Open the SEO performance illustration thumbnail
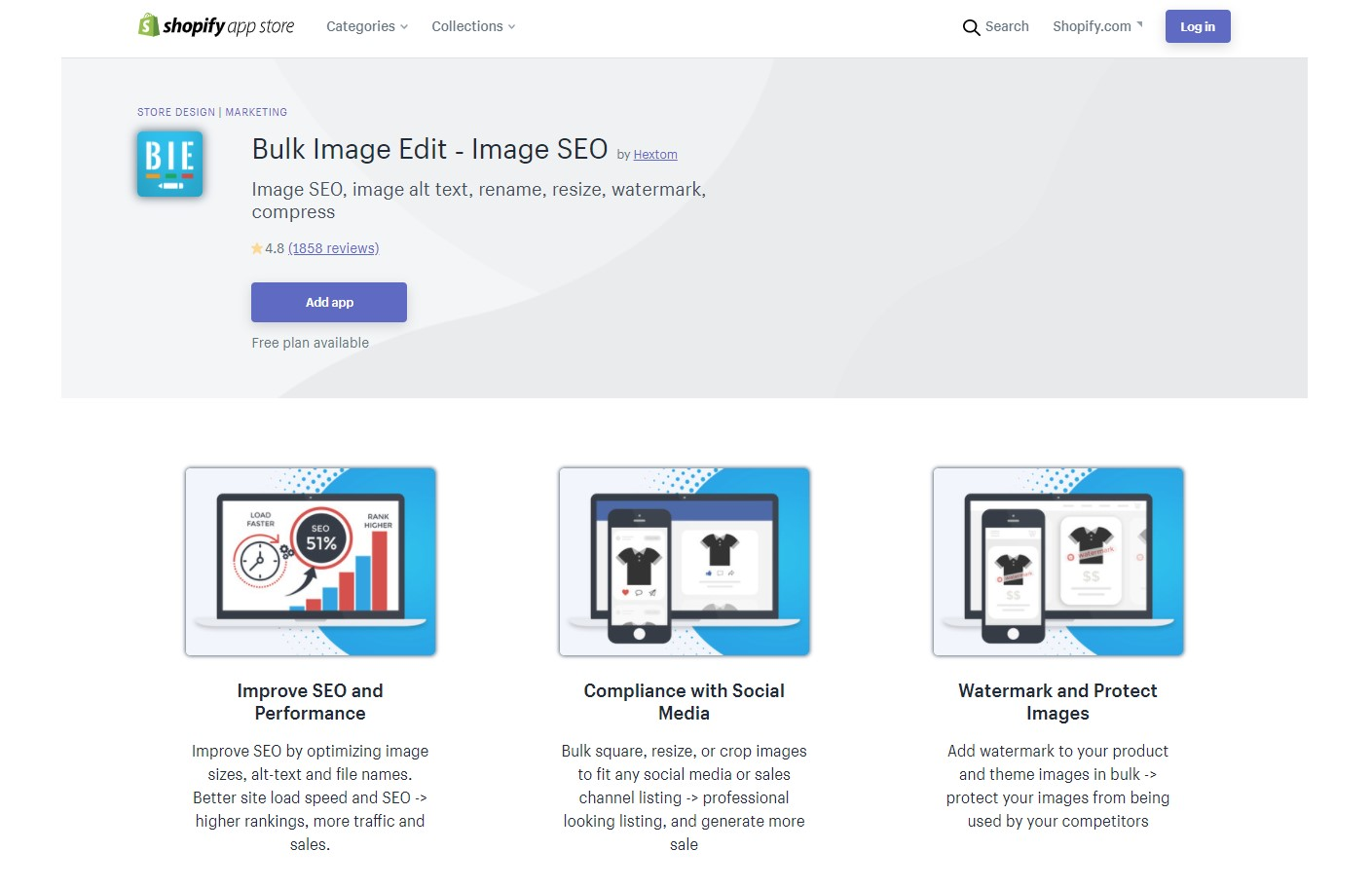This screenshot has height=888, width=1372. point(311,562)
